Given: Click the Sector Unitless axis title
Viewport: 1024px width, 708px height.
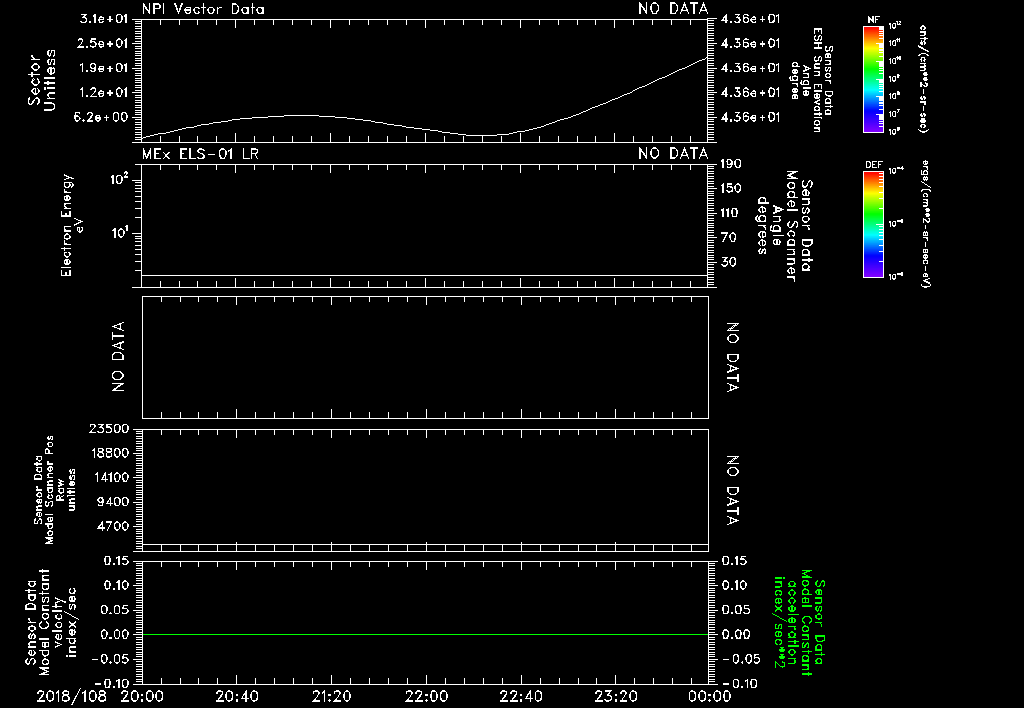Looking at the screenshot, I should [x=42, y=80].
